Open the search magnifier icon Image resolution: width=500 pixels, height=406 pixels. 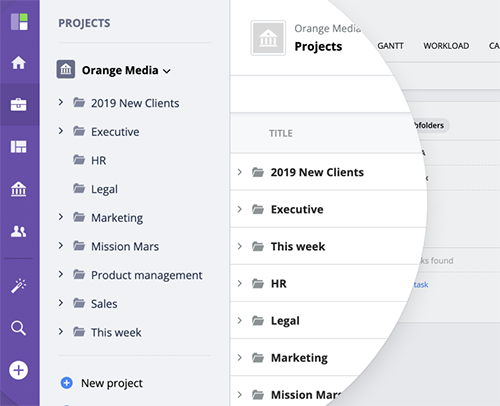coord(19,328)
